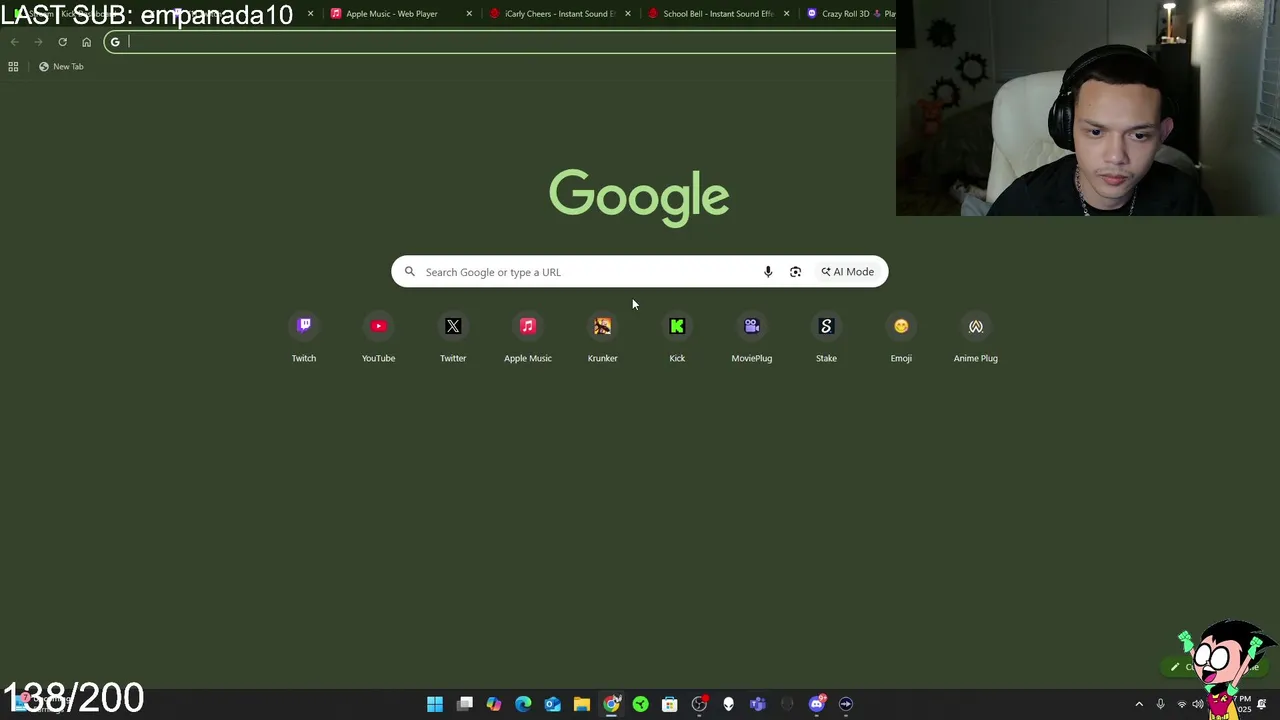Open Task View from the taskbar
This screenshot has height=720, width=1280.
[465, 704]
